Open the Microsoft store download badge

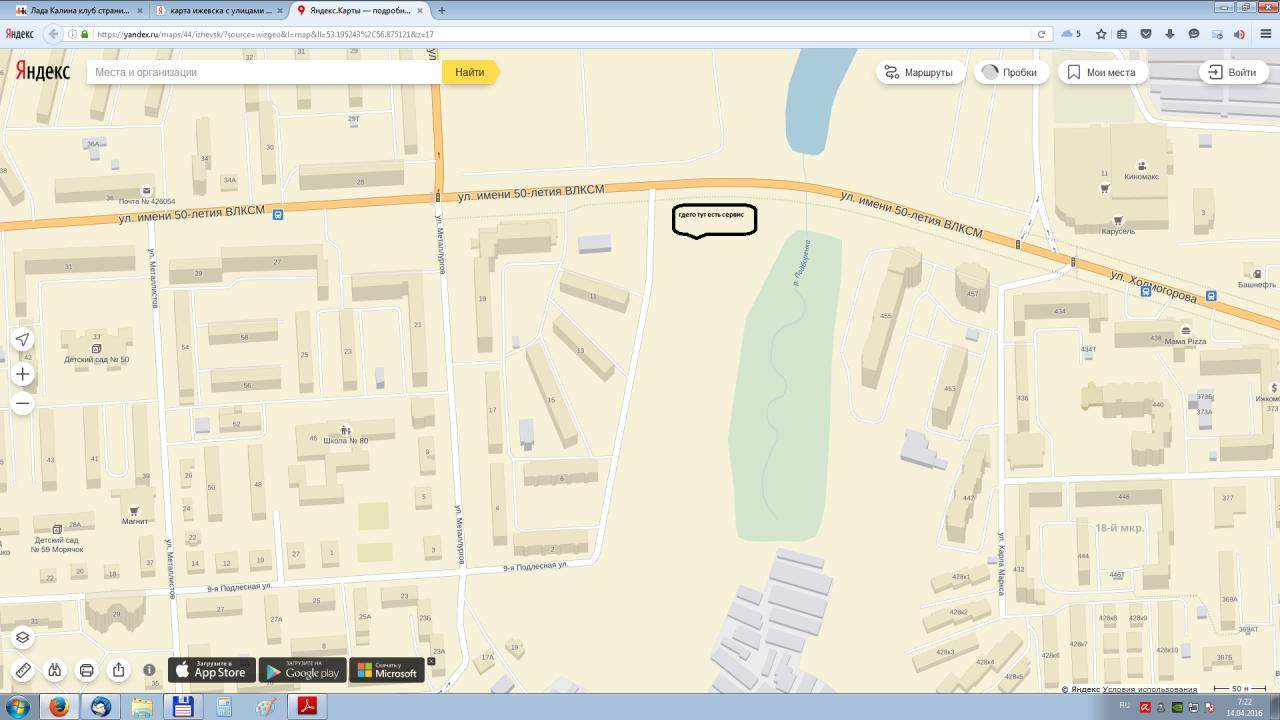point(387,670)
